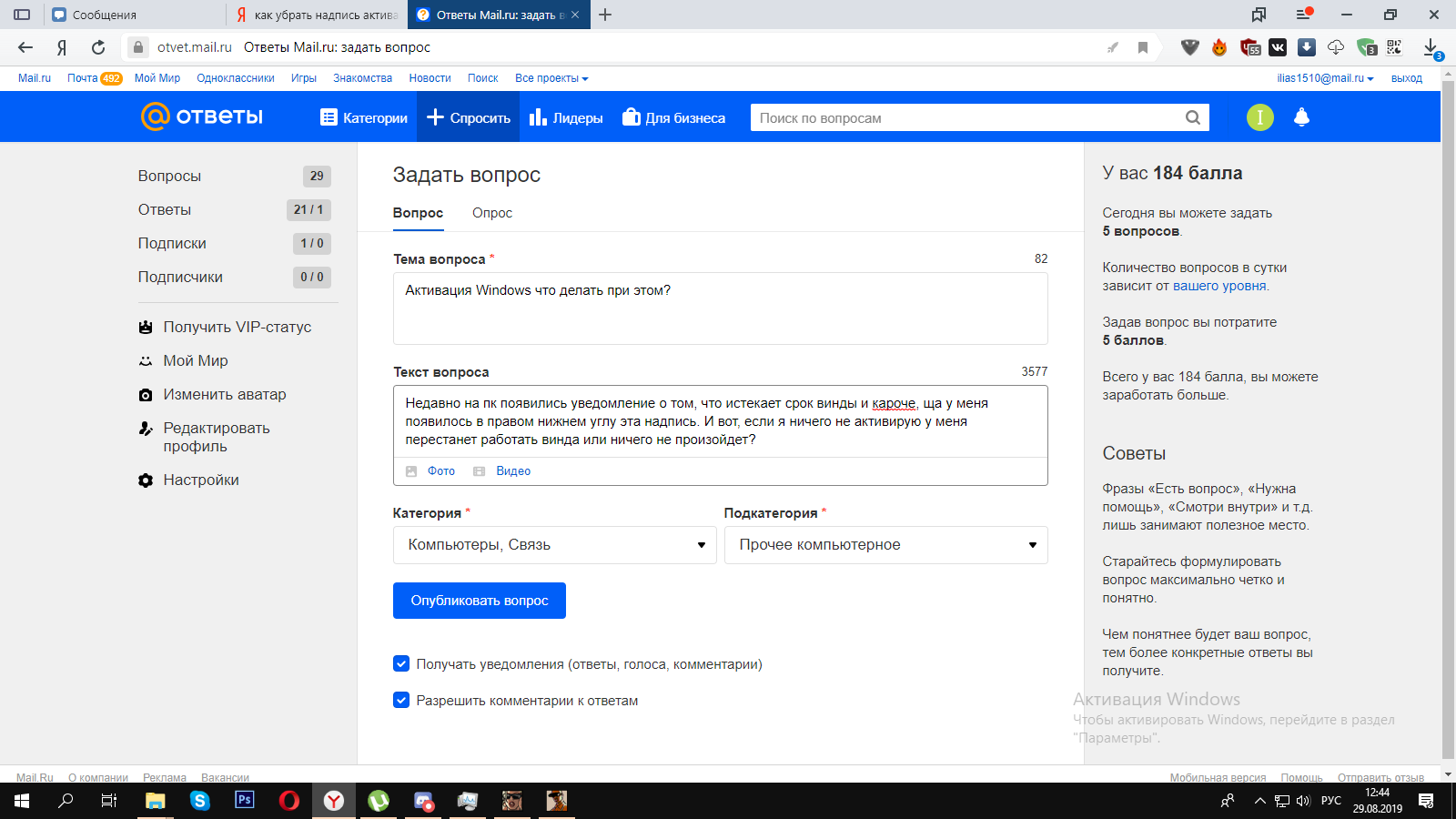
Task: Click the Yandex home Я button
Action: pos(62,47)
